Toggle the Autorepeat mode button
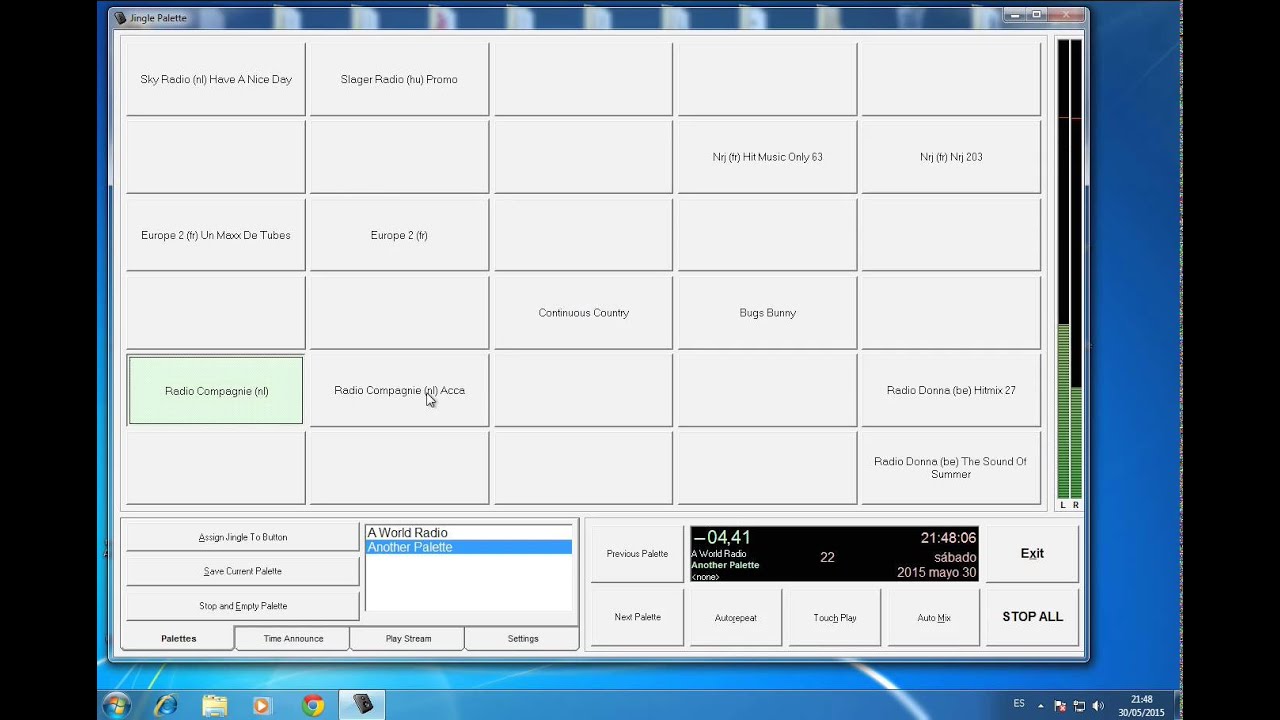Image resolution: width=1280 pixels, height=720 pixels. 735,617
